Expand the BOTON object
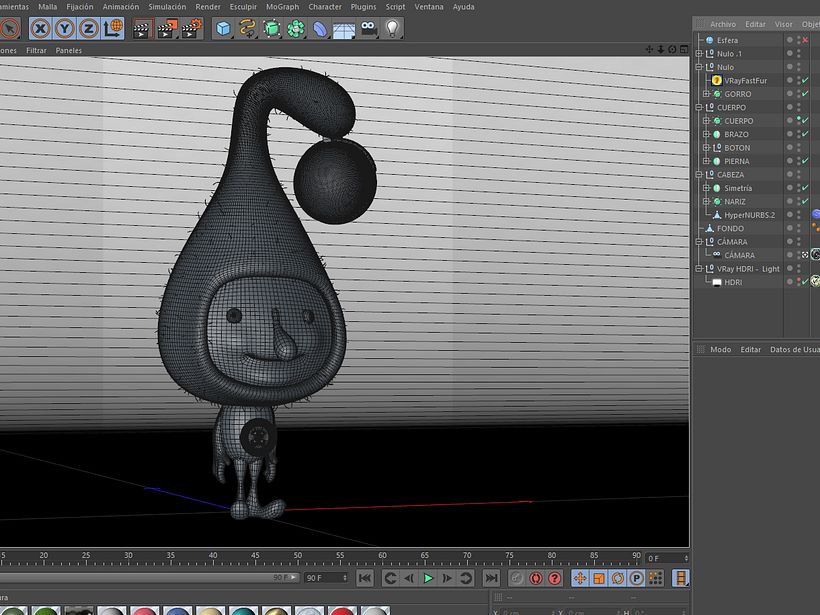820x615 pixels. [x=707, y=147]
